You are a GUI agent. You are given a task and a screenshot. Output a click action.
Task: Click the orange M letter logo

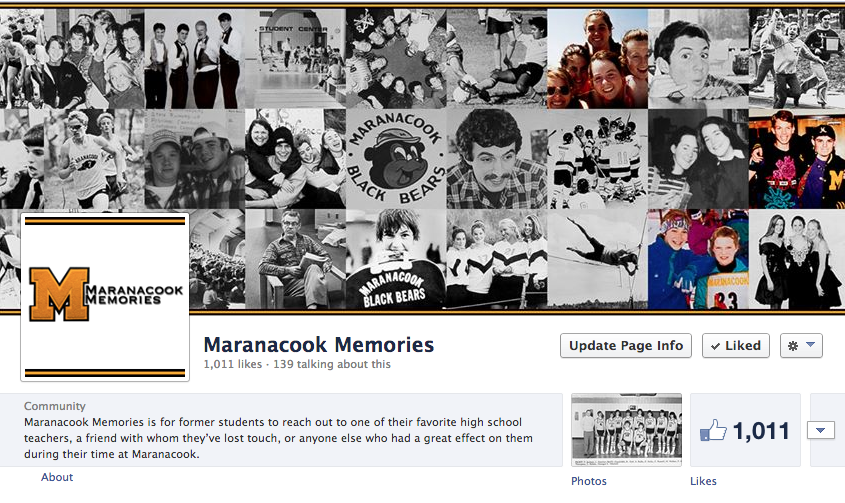pos(59,294)
